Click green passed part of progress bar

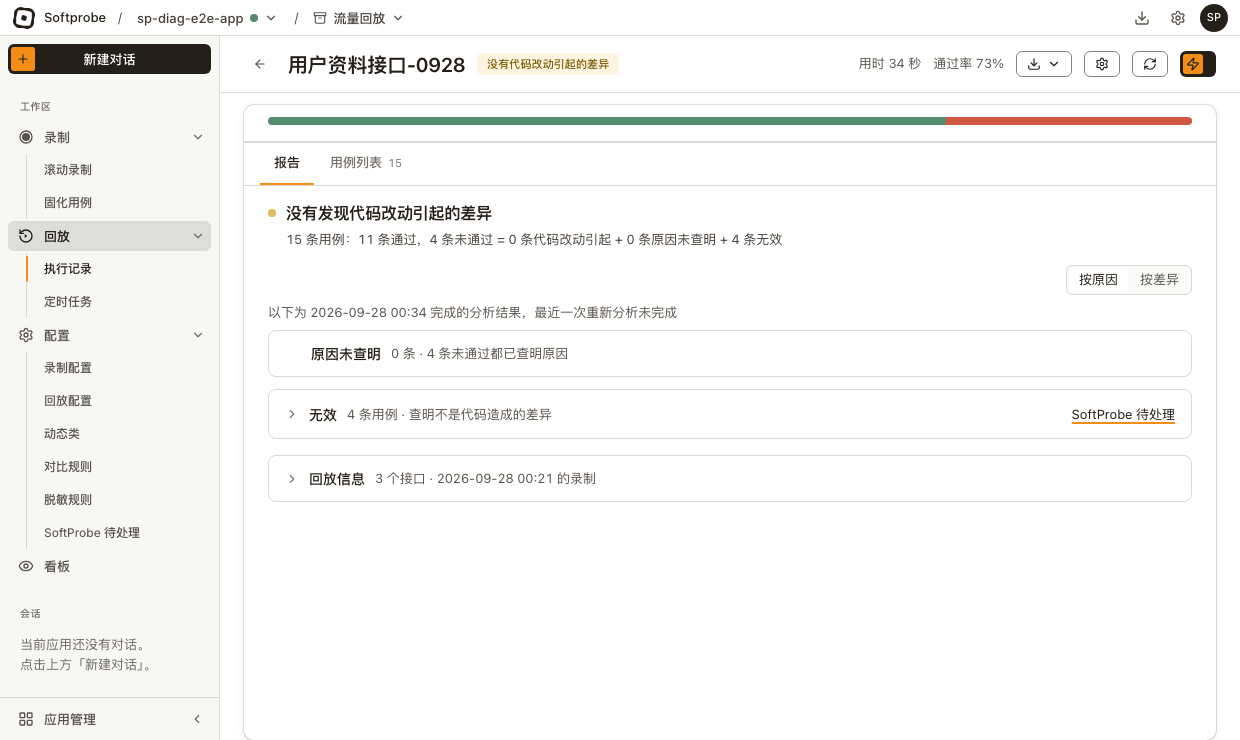607,121
